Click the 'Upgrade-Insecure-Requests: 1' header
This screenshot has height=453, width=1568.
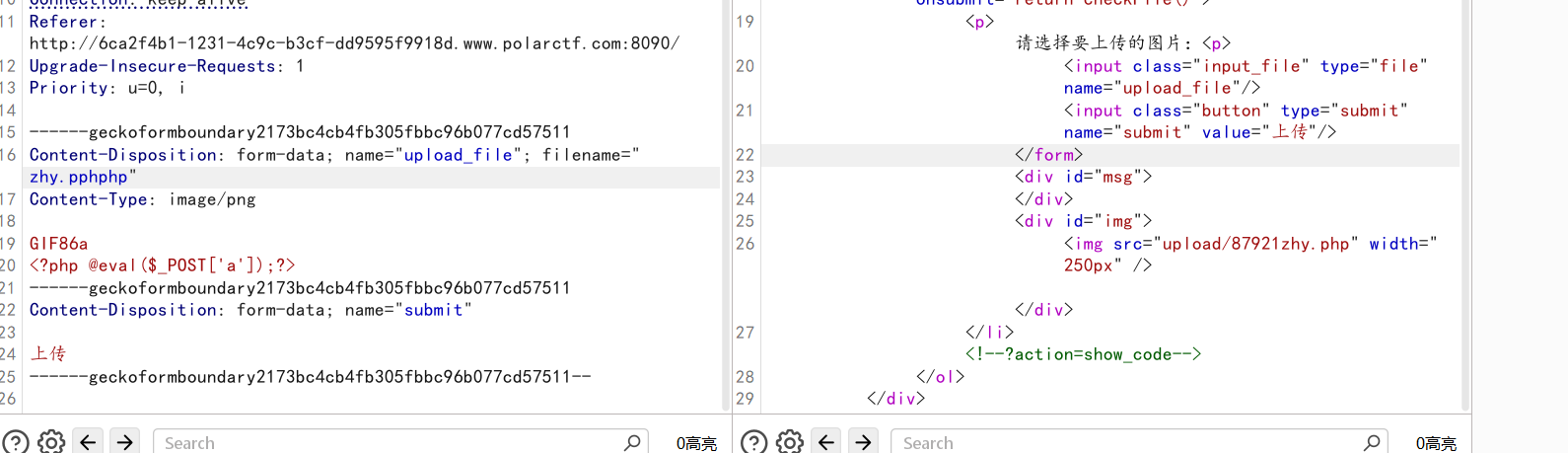[167, 66]
